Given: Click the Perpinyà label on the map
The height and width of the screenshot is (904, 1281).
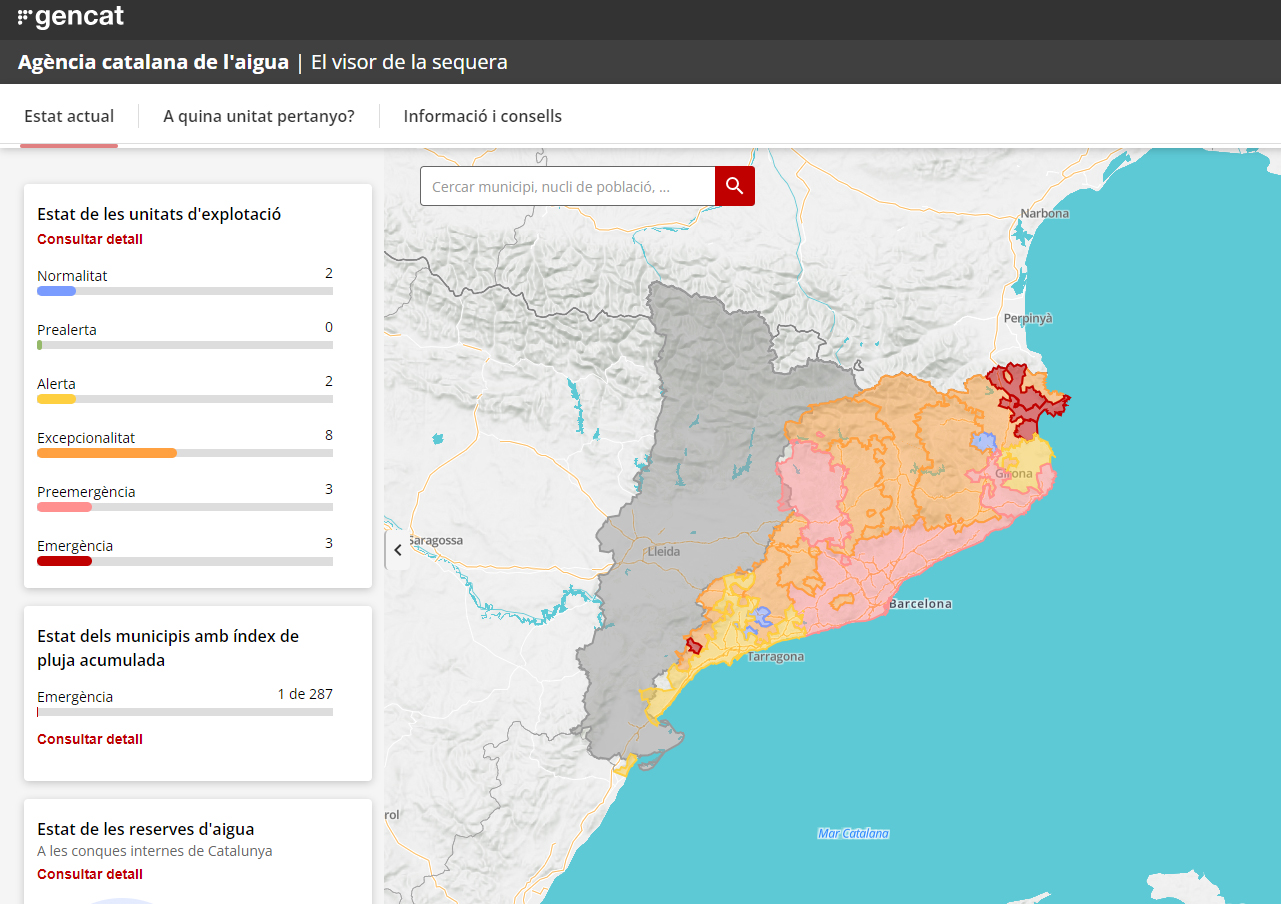Looking at the screenshot, I should [1028, 318].
